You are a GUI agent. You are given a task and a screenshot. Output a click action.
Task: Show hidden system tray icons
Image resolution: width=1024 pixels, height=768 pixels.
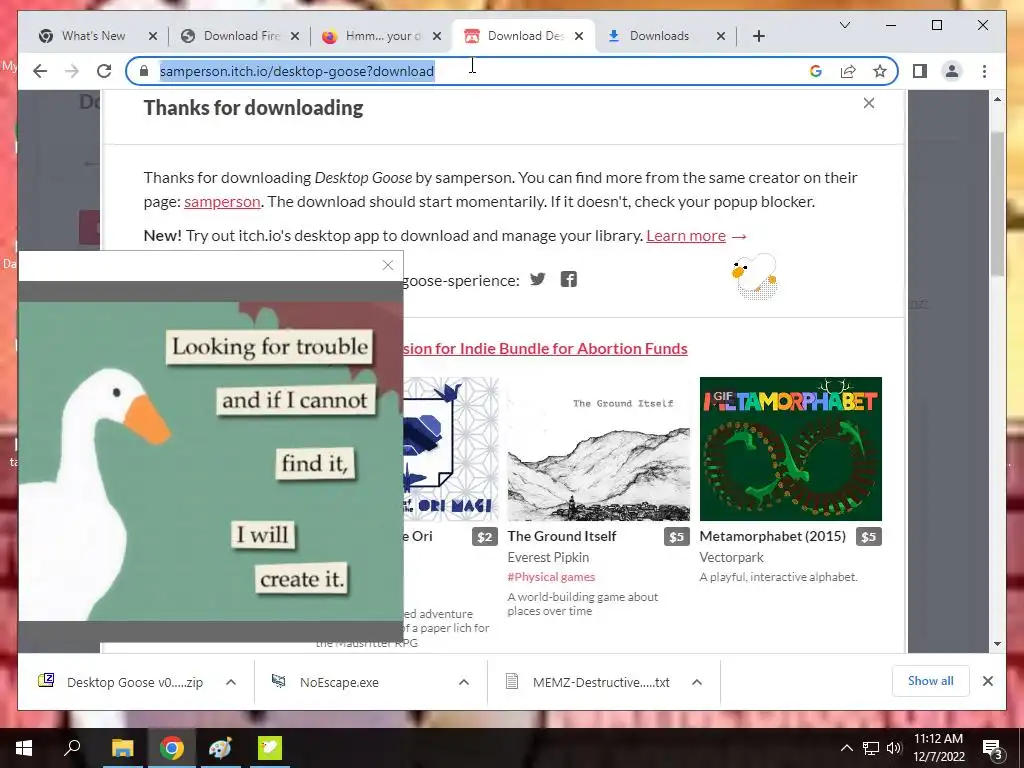click(846, 748)
